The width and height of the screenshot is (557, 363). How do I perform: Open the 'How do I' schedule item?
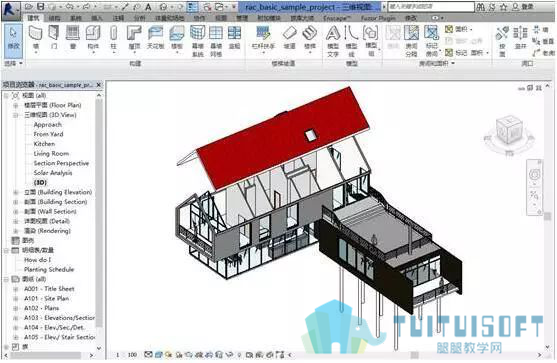[x=37, y=260]
